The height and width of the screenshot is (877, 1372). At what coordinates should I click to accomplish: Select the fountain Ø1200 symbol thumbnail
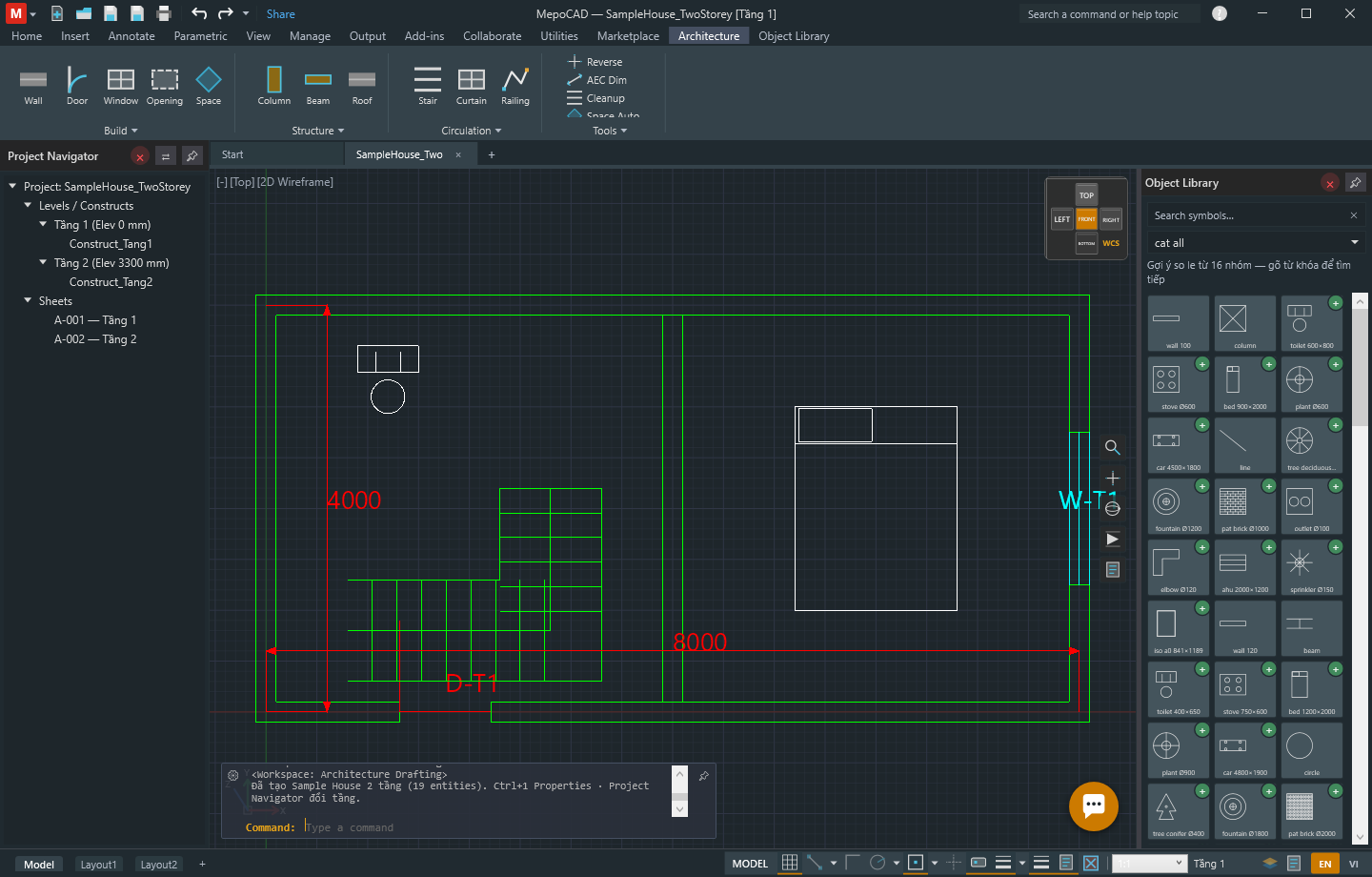pyautogui.click(x=1179, y=507)
